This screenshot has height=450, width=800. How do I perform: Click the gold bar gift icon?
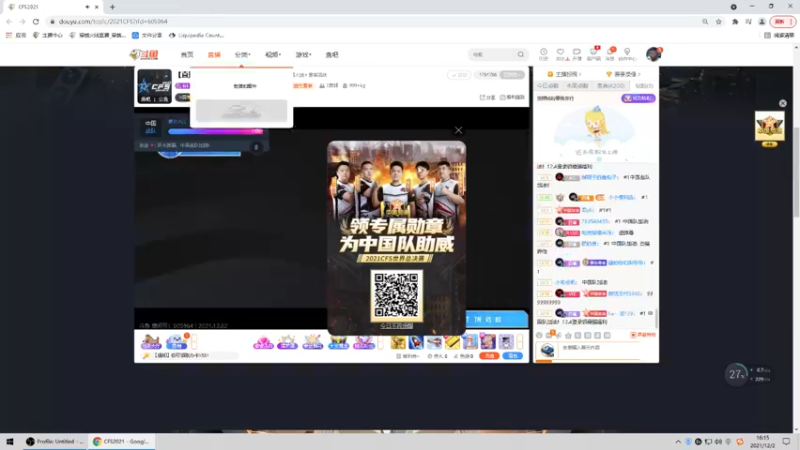click(452, 342)
